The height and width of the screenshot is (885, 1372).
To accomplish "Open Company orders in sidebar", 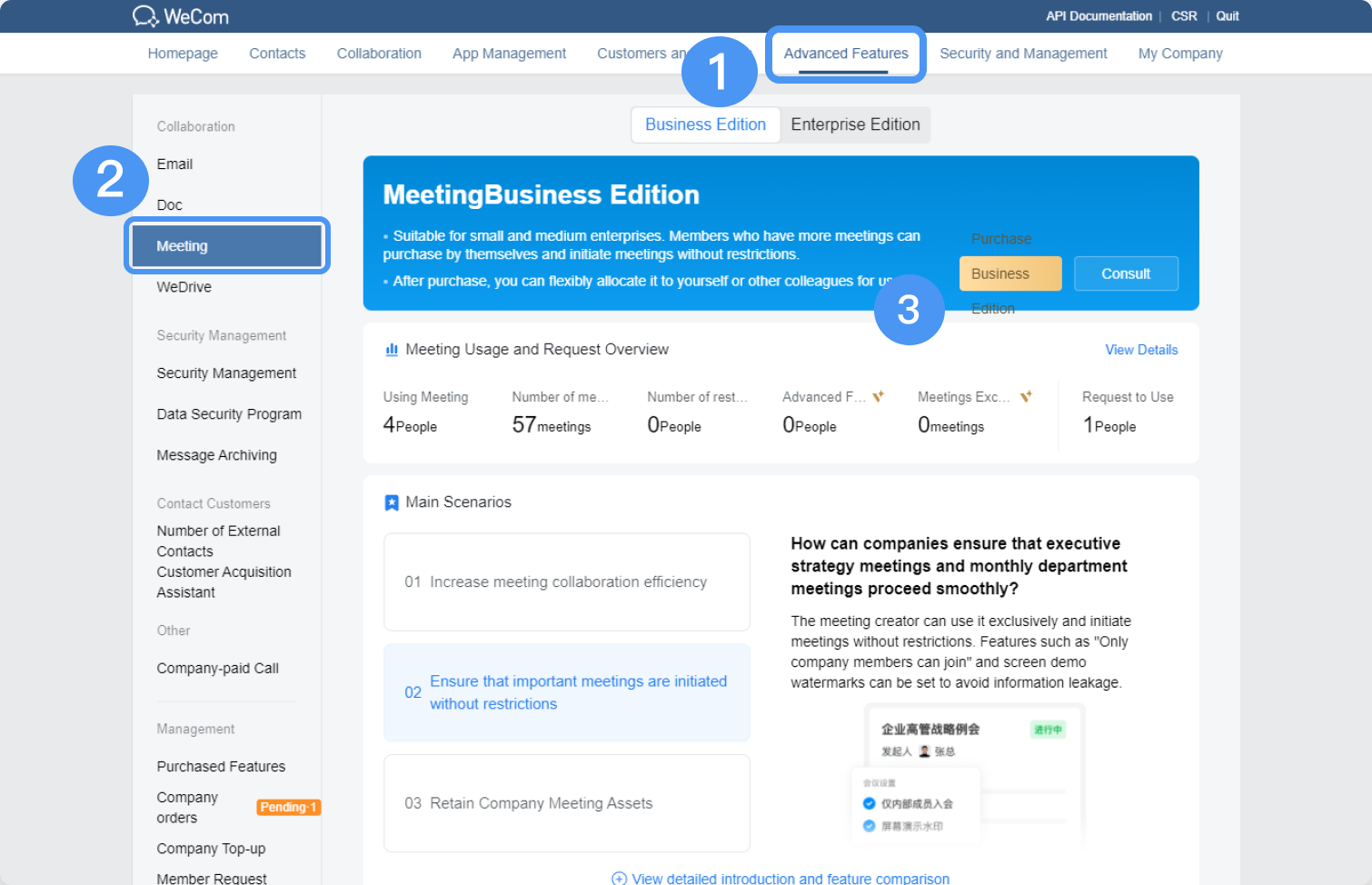I will (187, 808).
